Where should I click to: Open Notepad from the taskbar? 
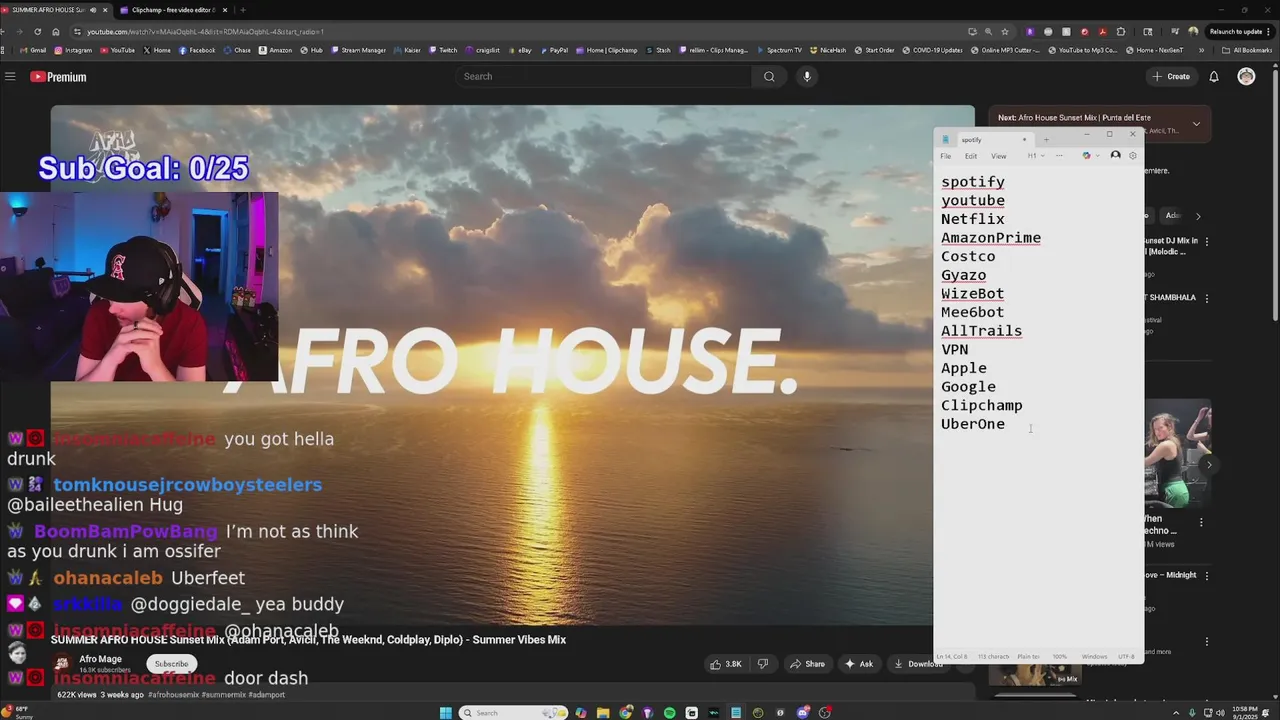[736, 713]
